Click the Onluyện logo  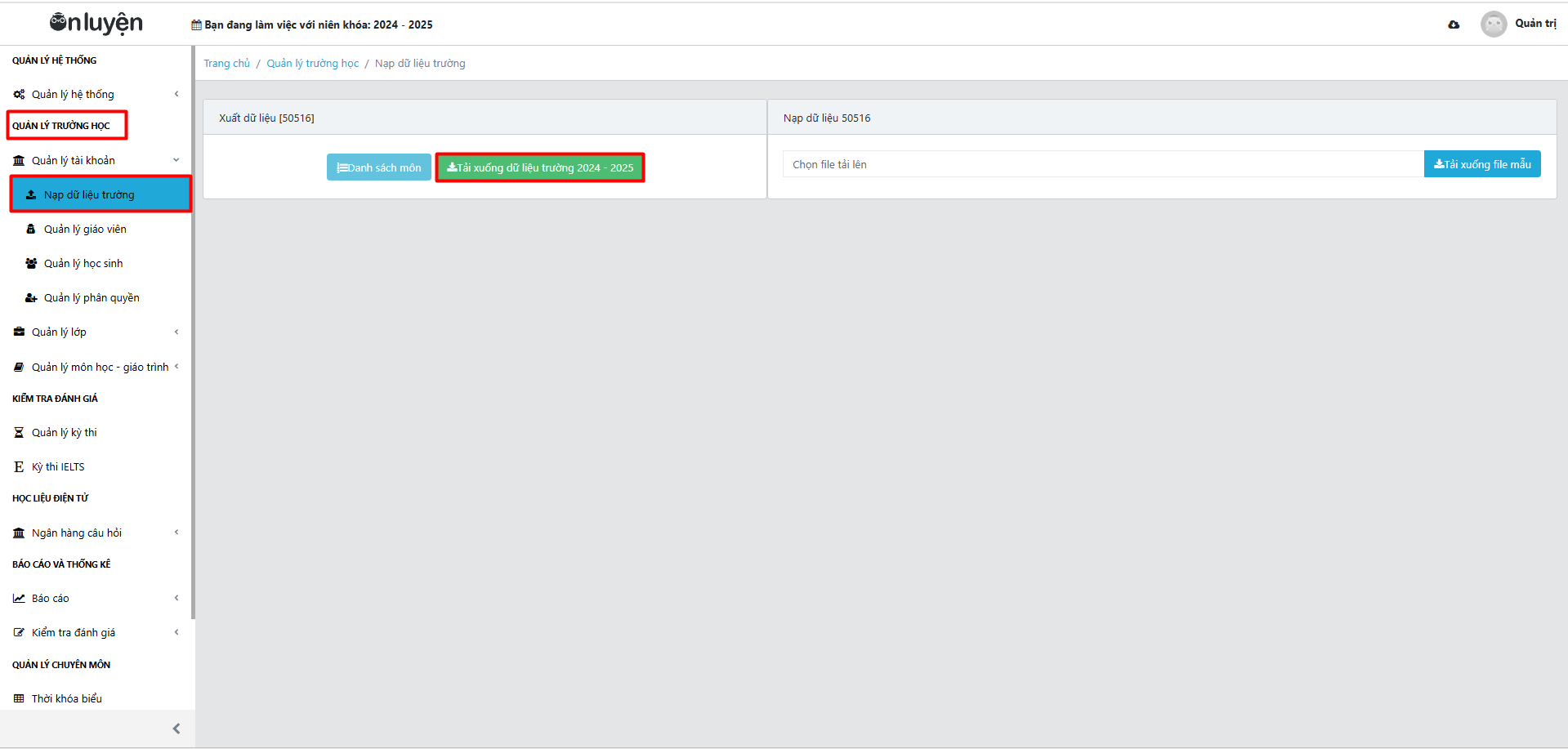click(x=96, y=24)
